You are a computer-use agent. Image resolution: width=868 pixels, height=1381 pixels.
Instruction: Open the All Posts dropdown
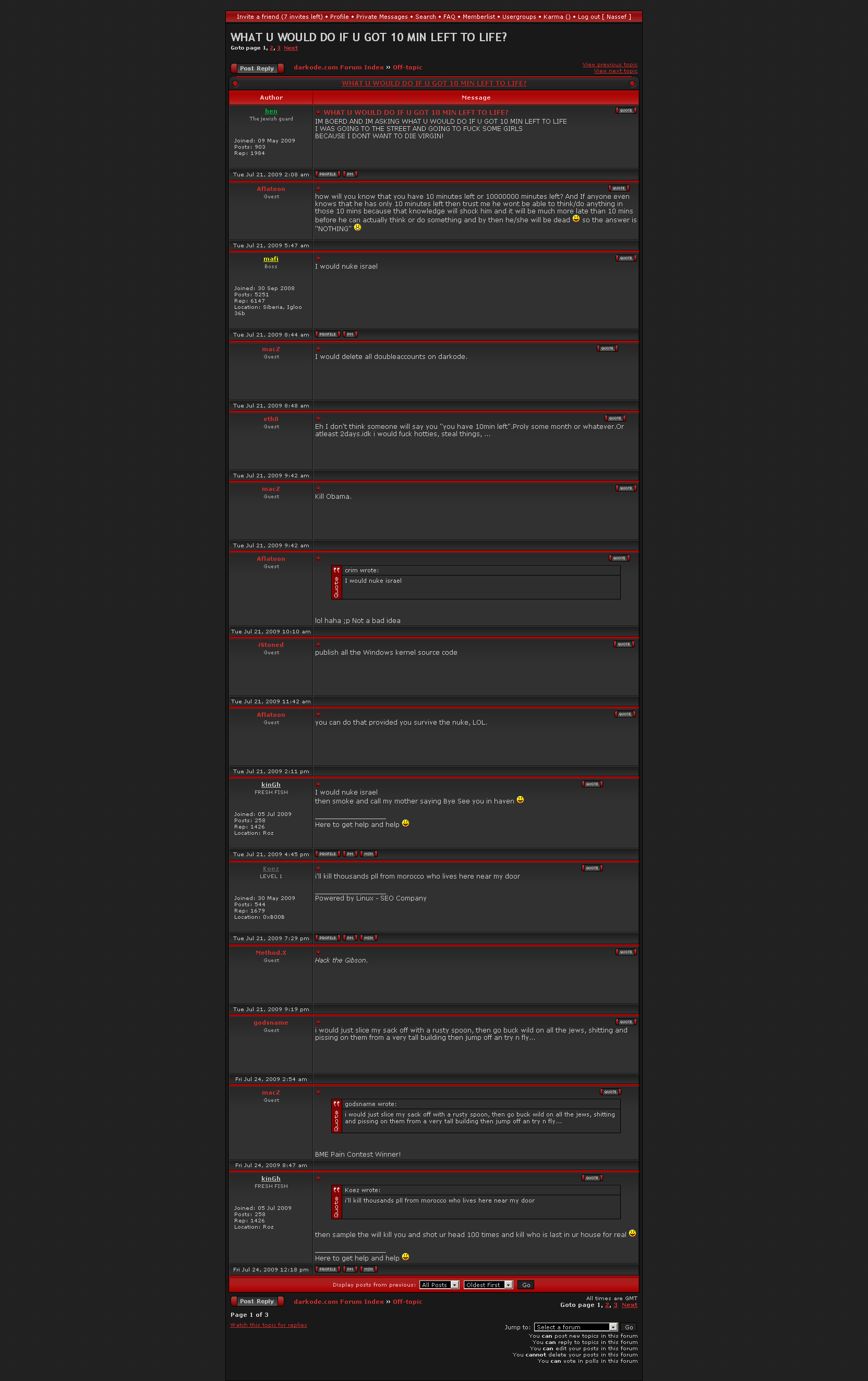439,1284
